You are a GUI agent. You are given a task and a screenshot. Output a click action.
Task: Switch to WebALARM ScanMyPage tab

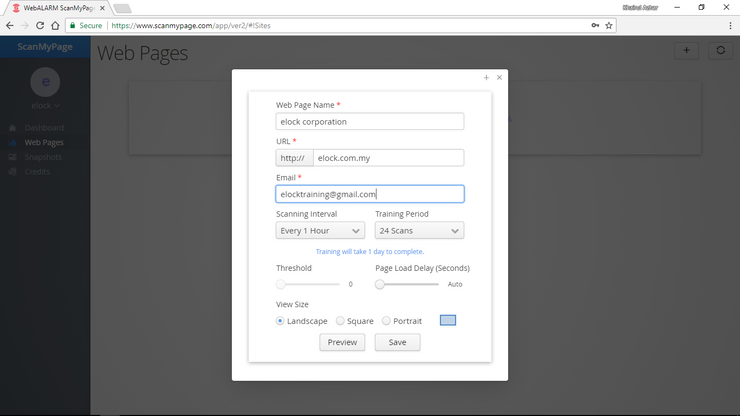pyautogui.click(x=59, y=8)
